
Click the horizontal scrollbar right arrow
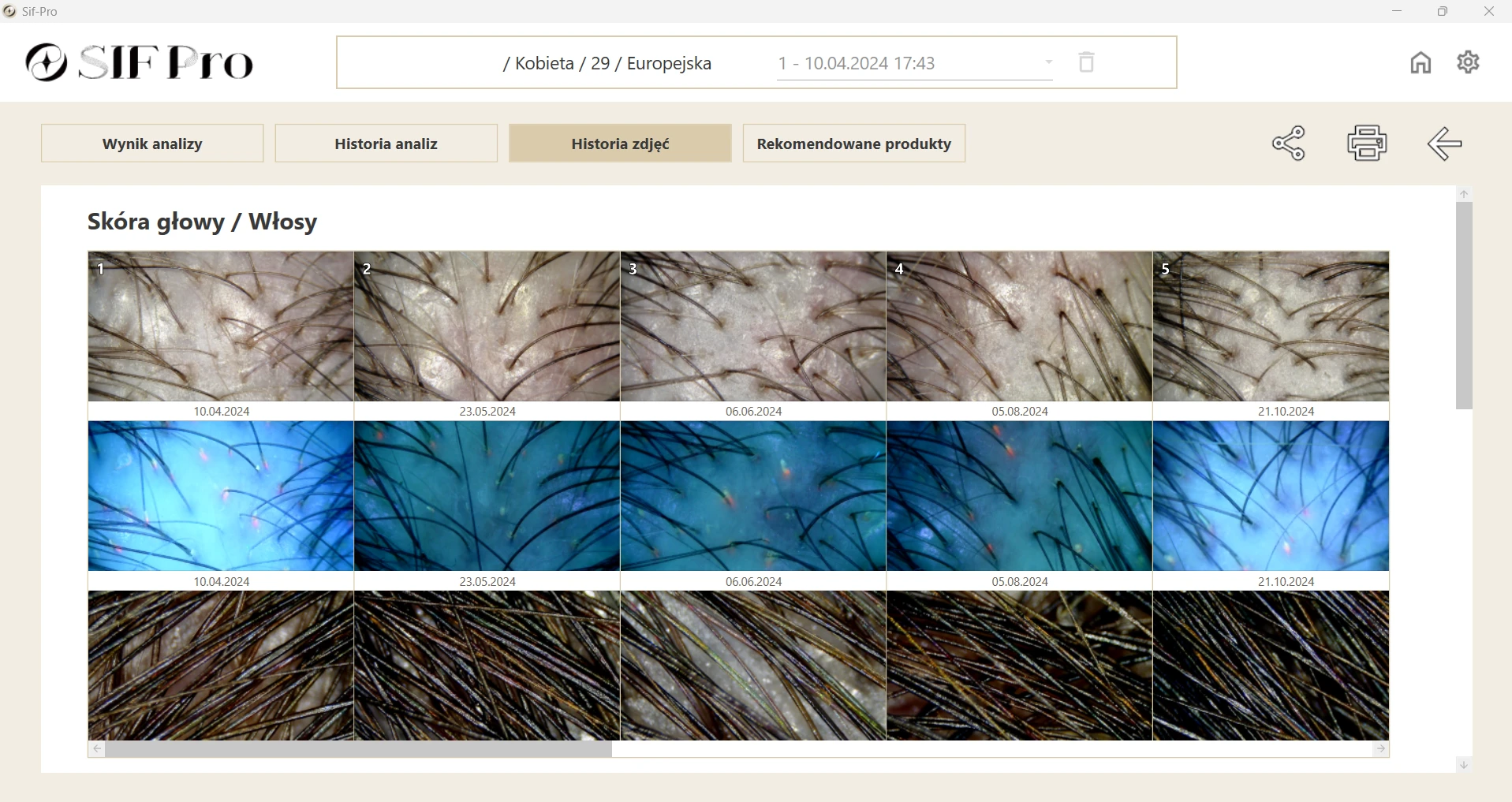(1380, 749)
